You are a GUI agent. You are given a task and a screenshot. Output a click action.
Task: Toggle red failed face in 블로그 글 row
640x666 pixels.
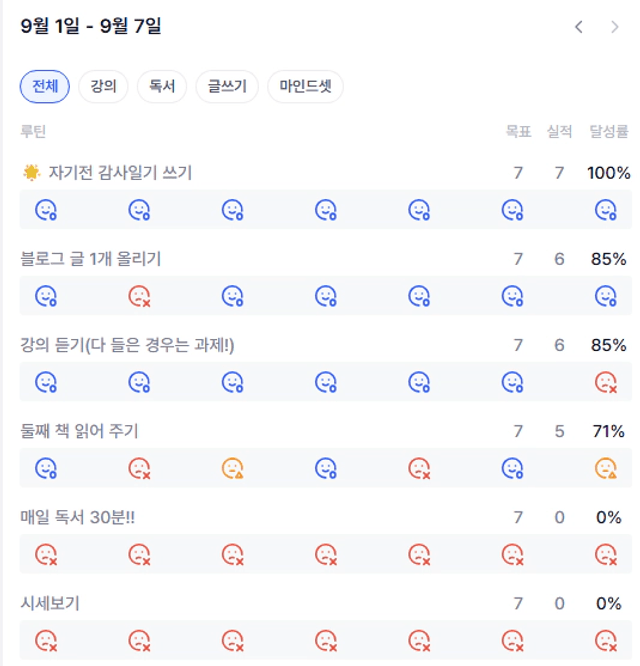click(x=139, y=296)
